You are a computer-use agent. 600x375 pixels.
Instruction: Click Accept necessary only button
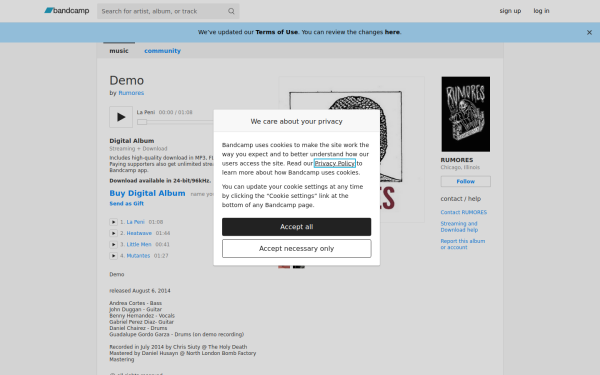pyautogui.click(x=297, y=249)
